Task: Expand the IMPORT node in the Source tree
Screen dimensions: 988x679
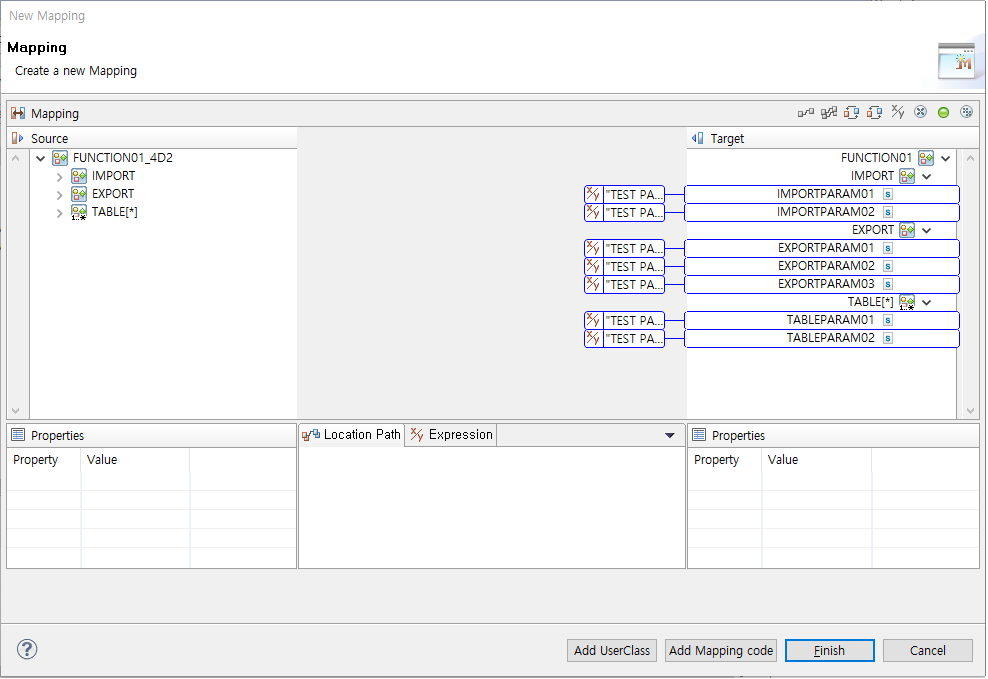Action: 59,175
